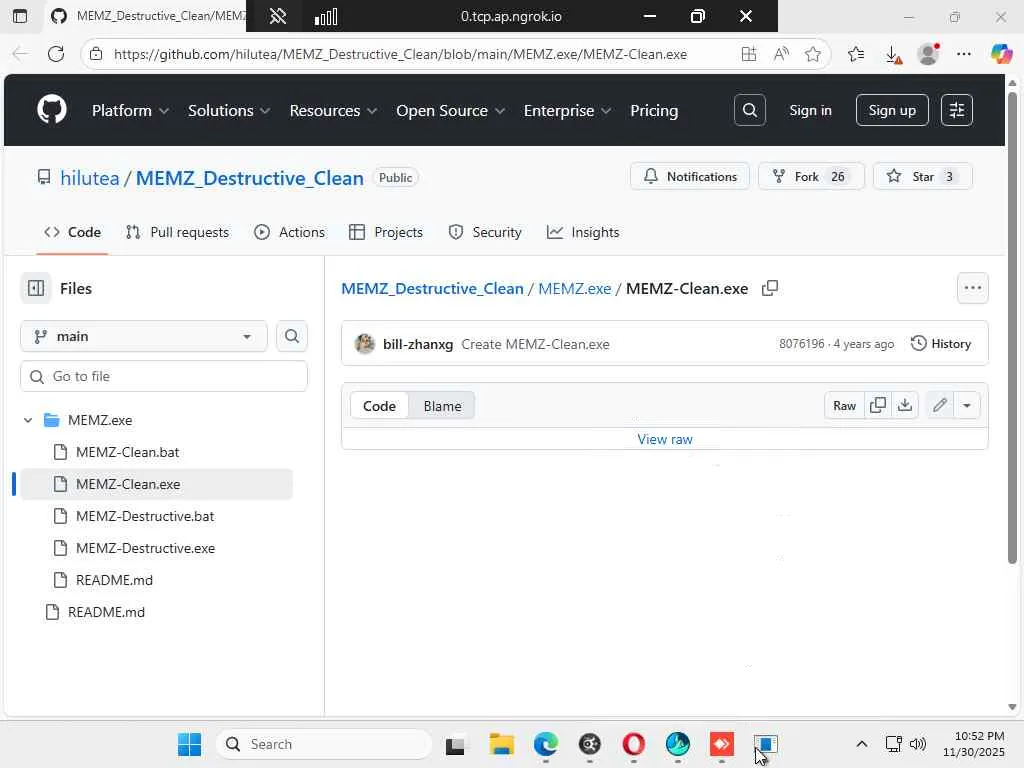Open hilutea owner link
This screenshot has height=768, width=1024.
tap(89, 178)
